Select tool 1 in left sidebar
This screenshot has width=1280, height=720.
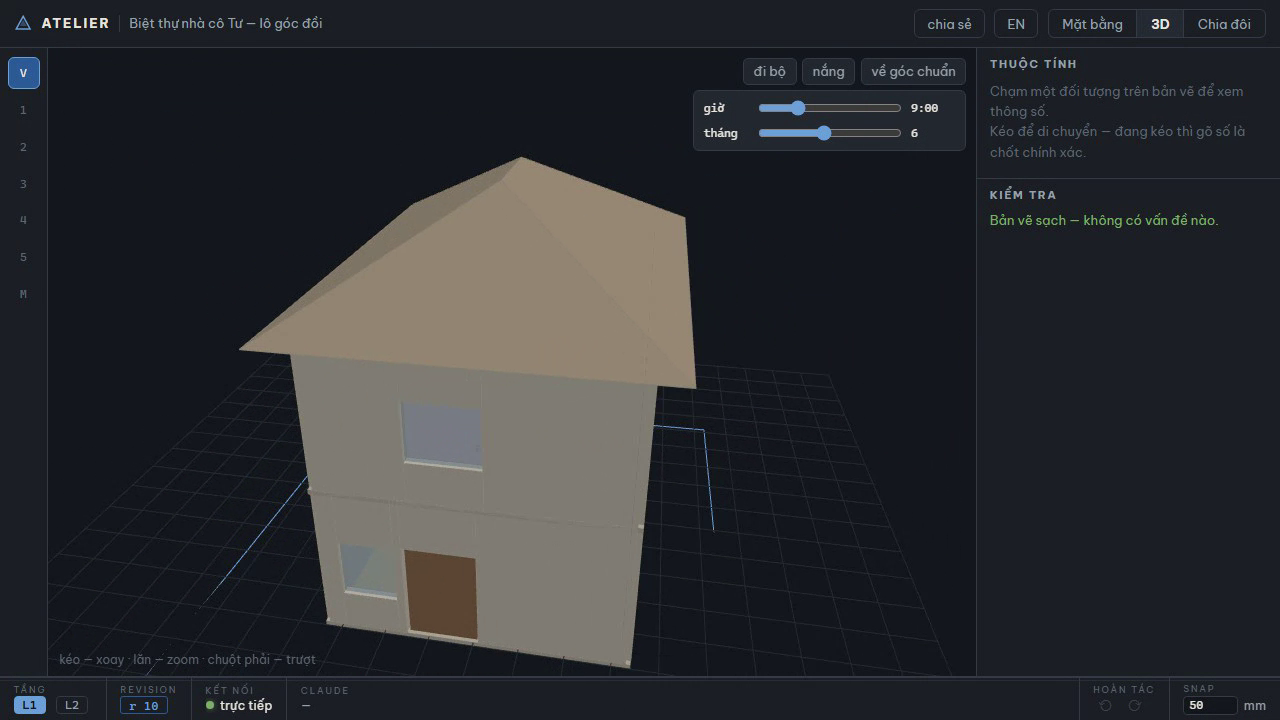pyautogui.click(x=24, y=110)
